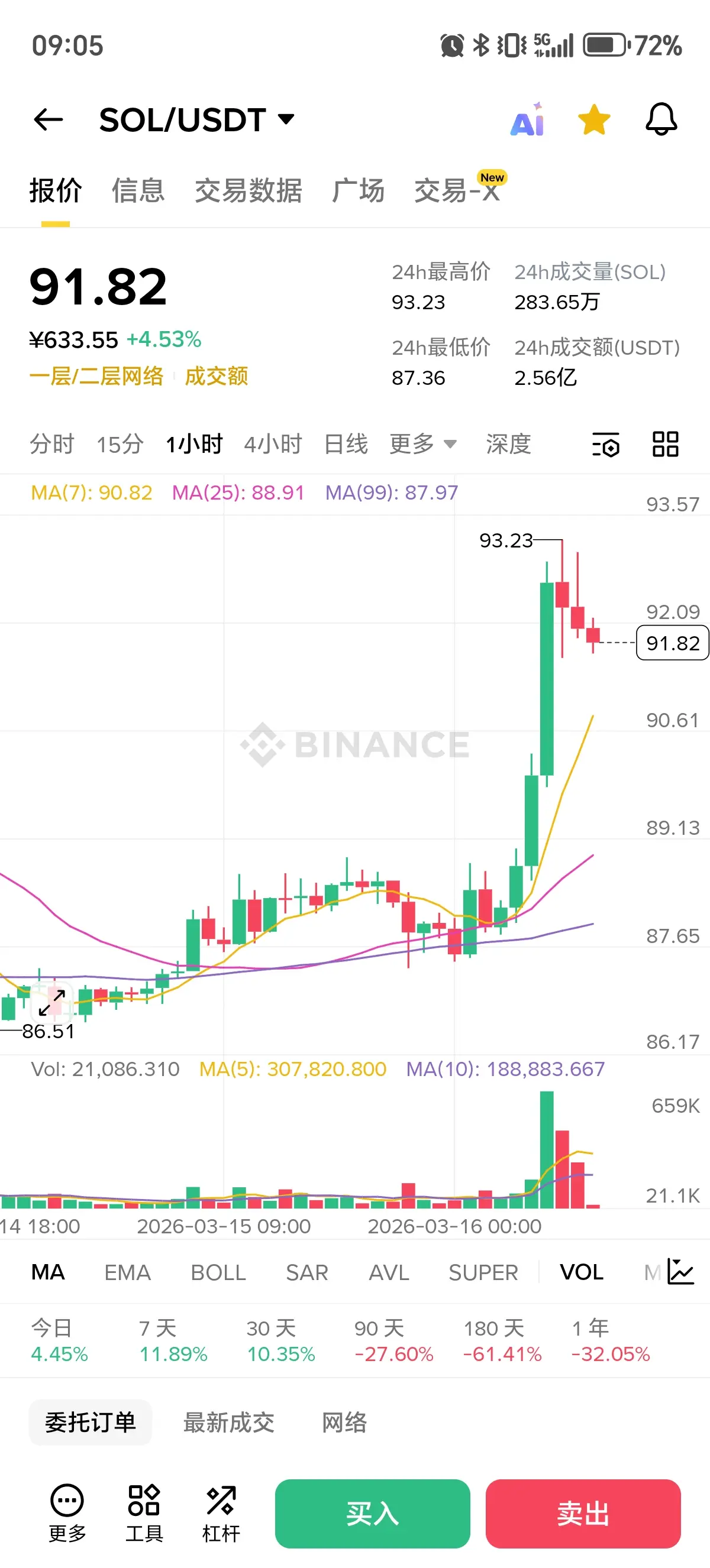Select the 报价 tab

(56, 190)
